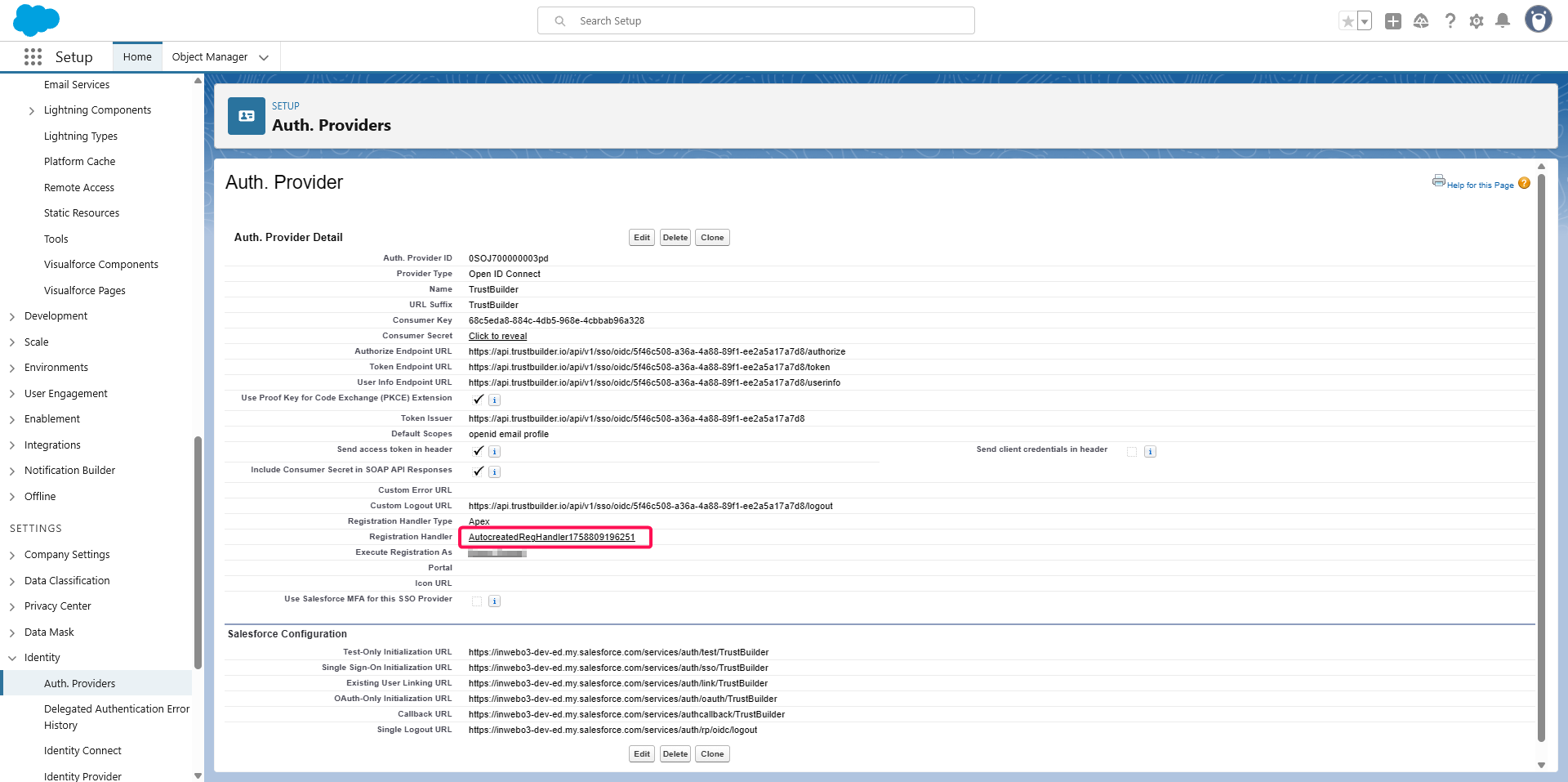Select the Home tab
The image size is (1568, 782).
pos(137,57)
